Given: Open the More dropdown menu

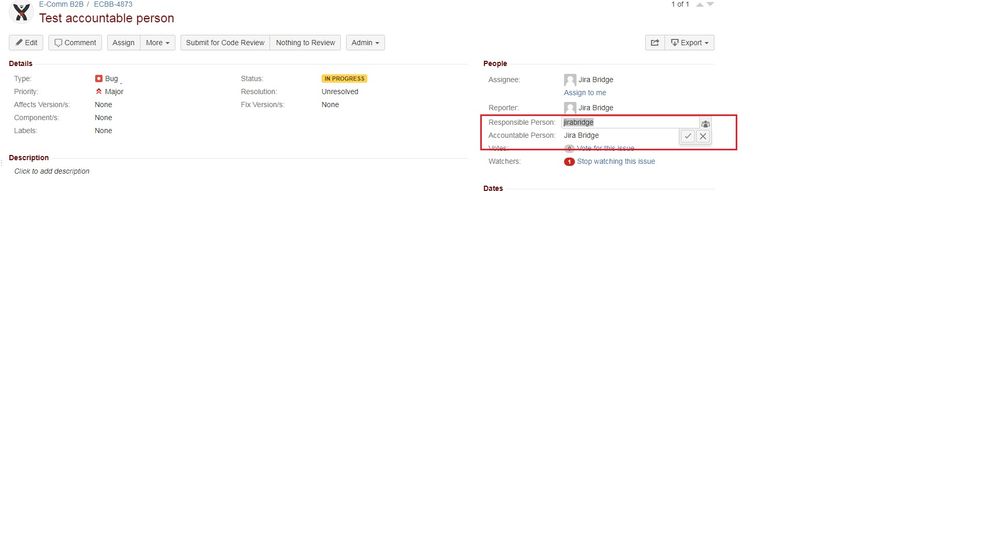Looking at the screenshot, I should tap(157, 43).
